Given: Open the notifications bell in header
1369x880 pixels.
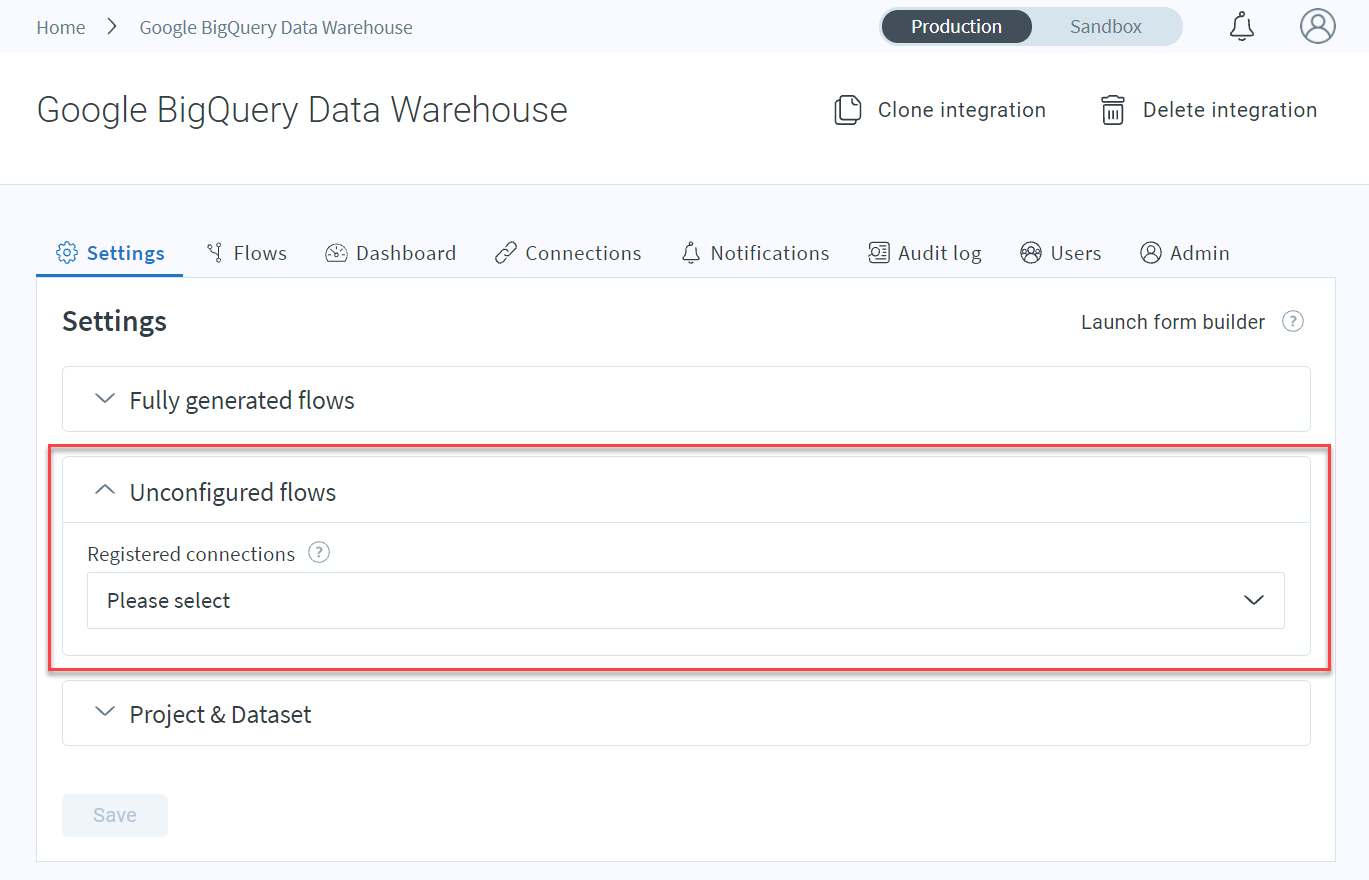Looking at the screenshot, I should [x=1242, y=27].
